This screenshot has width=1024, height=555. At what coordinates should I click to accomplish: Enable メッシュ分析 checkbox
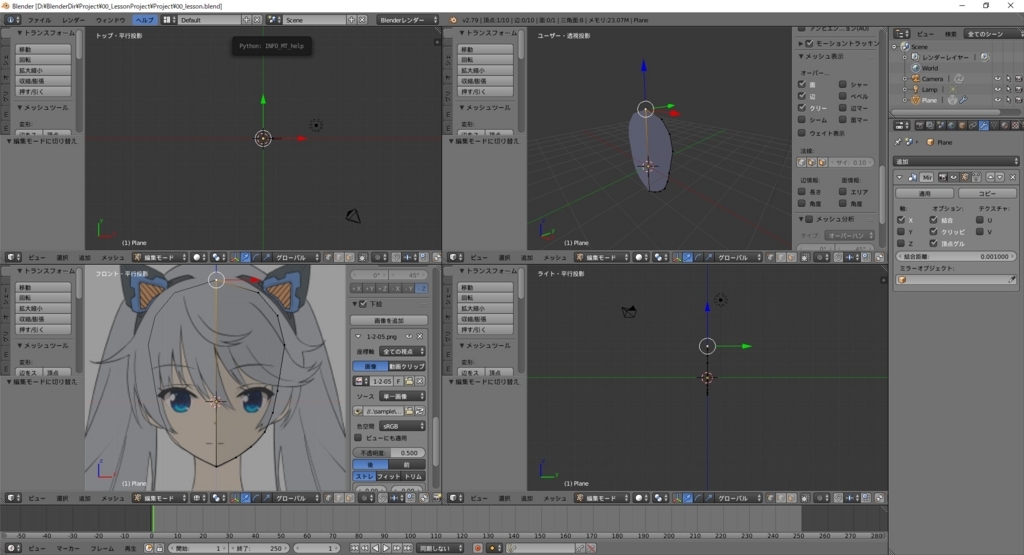click(x=809, y=219)
